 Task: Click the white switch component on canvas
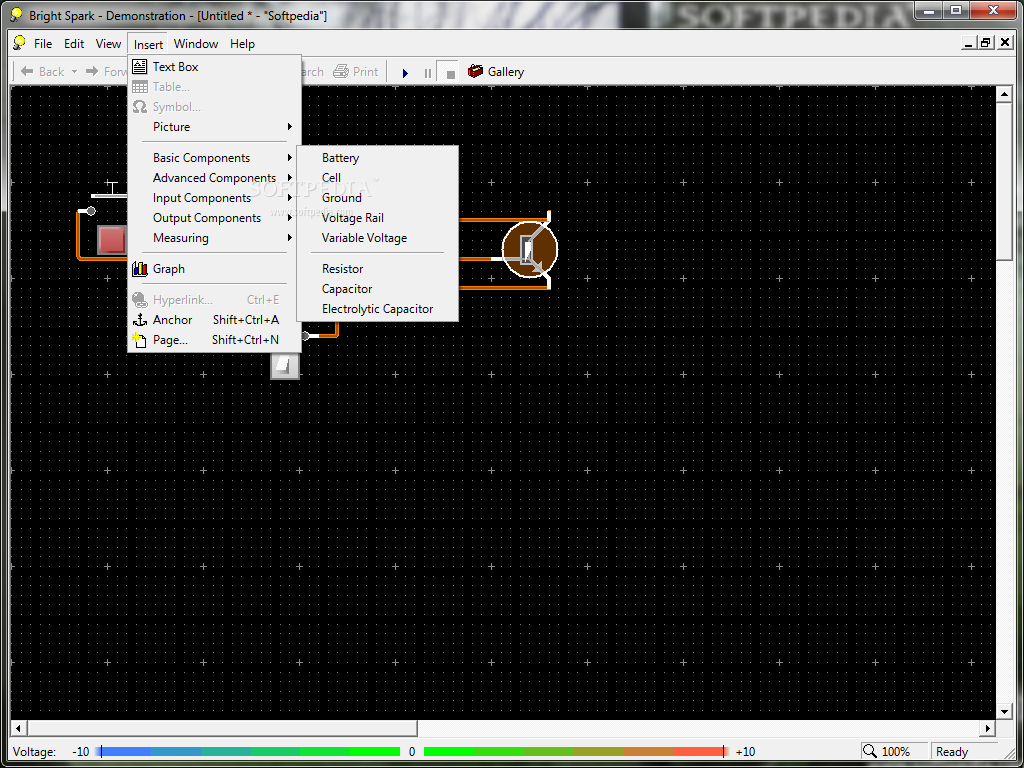click(x=285, y=365)
